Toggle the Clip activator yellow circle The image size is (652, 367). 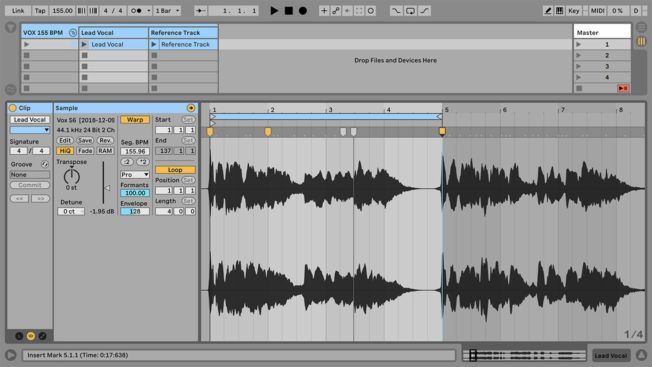pos(12,108)
